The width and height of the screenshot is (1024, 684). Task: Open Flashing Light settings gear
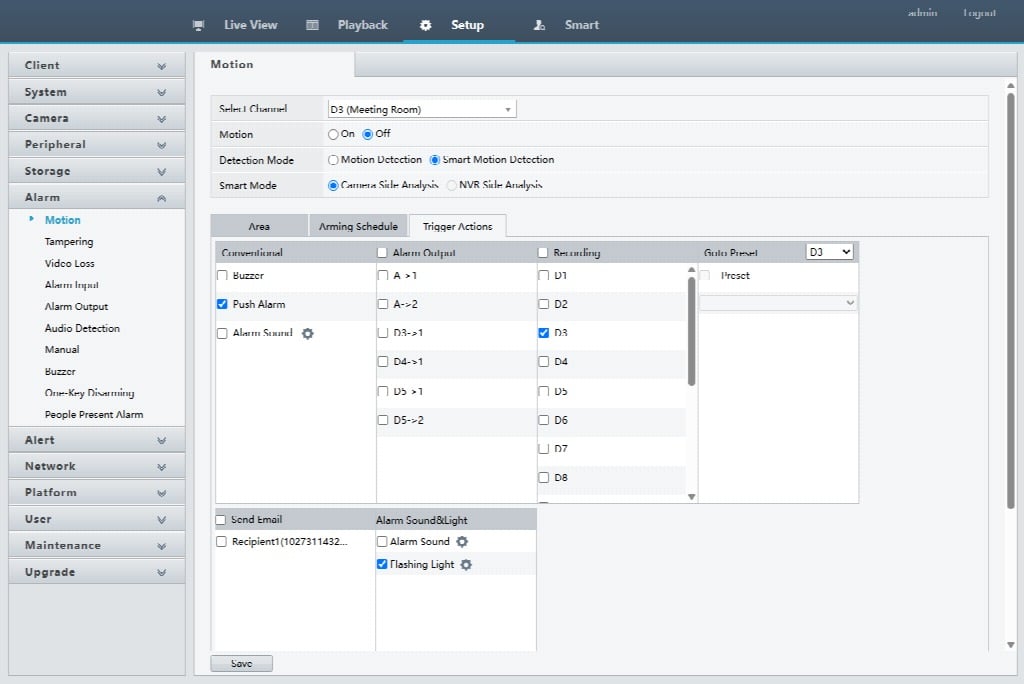tap(466, 564)
